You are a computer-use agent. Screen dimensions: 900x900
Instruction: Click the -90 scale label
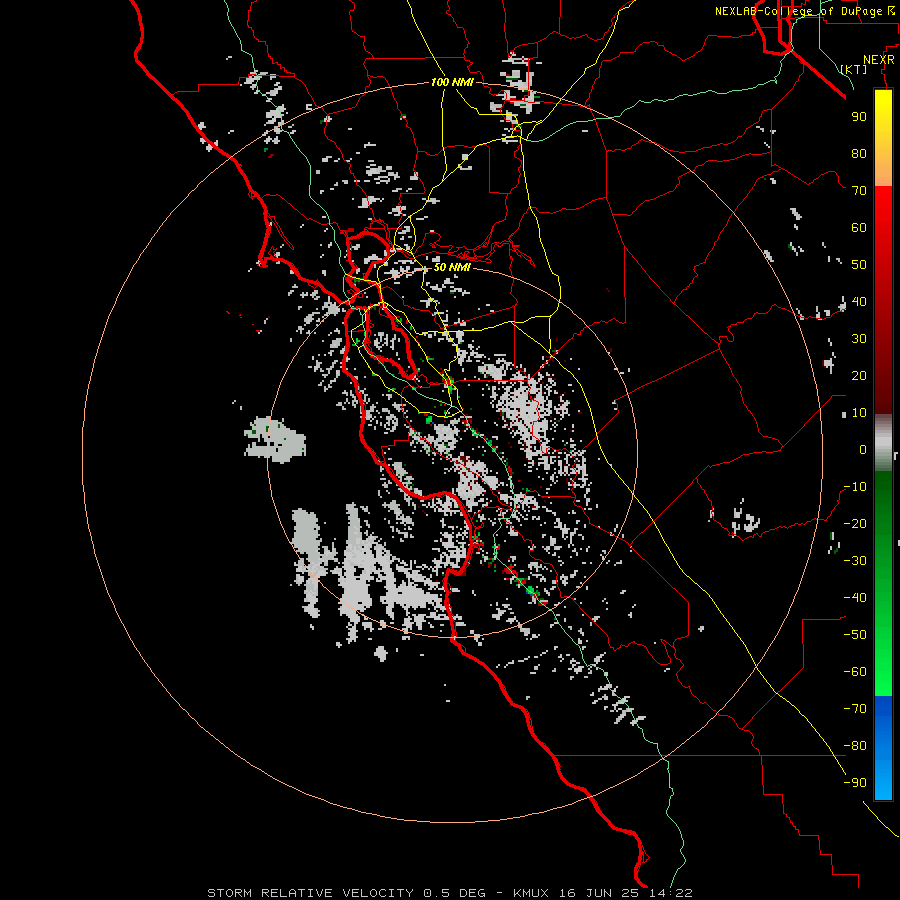click(855, 783)
